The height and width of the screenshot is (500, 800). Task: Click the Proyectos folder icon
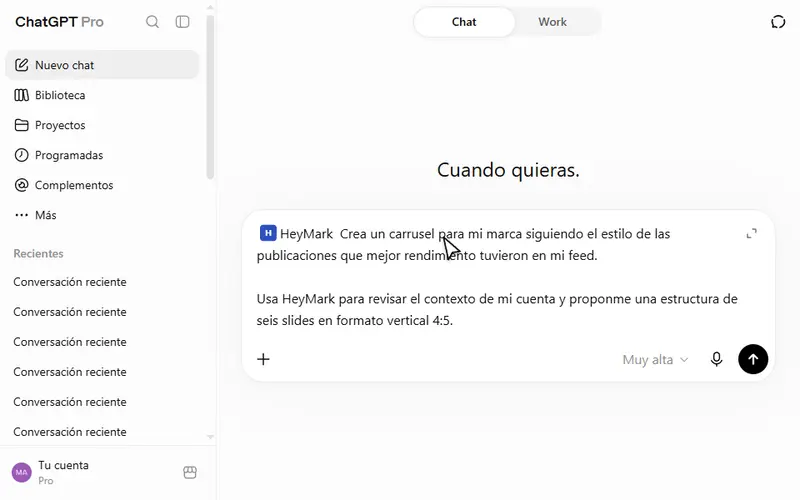click(21, 125)
